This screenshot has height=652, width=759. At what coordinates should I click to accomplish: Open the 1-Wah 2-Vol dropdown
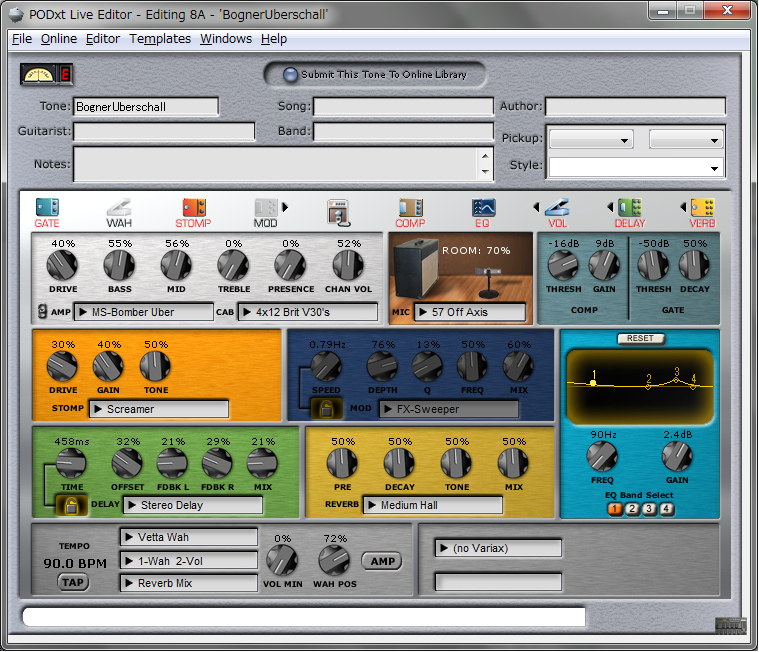pyautogui.click(x=189, y=561)
